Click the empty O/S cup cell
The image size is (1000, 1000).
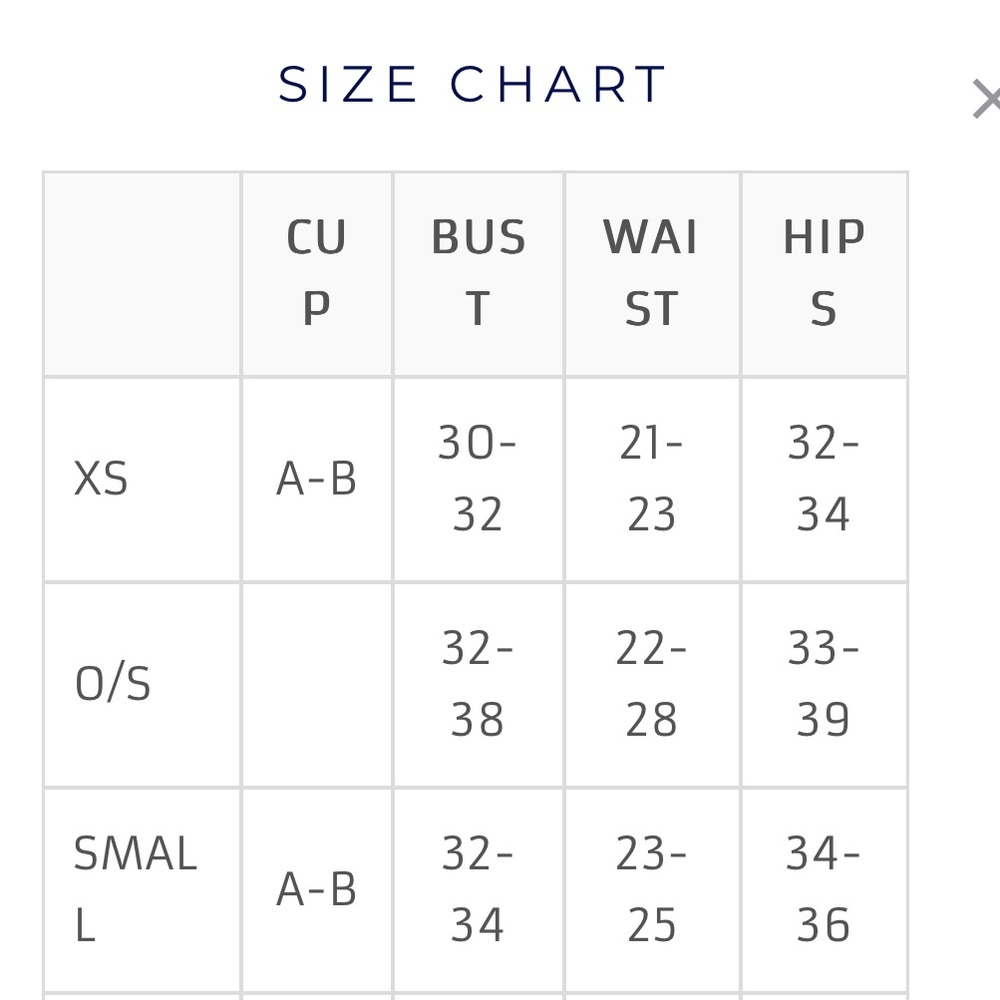click(316, 684)
